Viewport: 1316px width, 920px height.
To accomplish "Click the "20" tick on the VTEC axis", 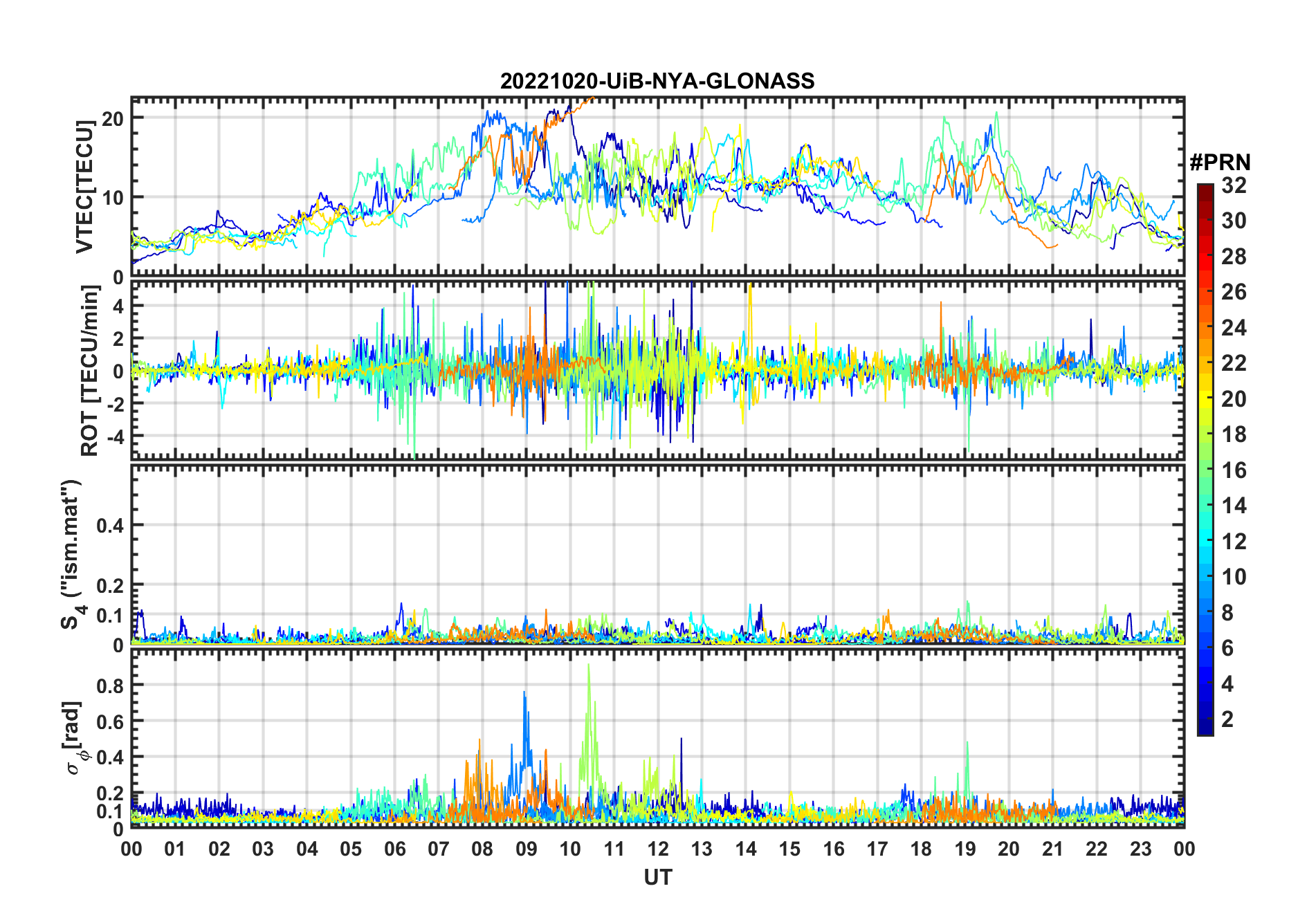I will pyautogui.click(x=113, y=118).
